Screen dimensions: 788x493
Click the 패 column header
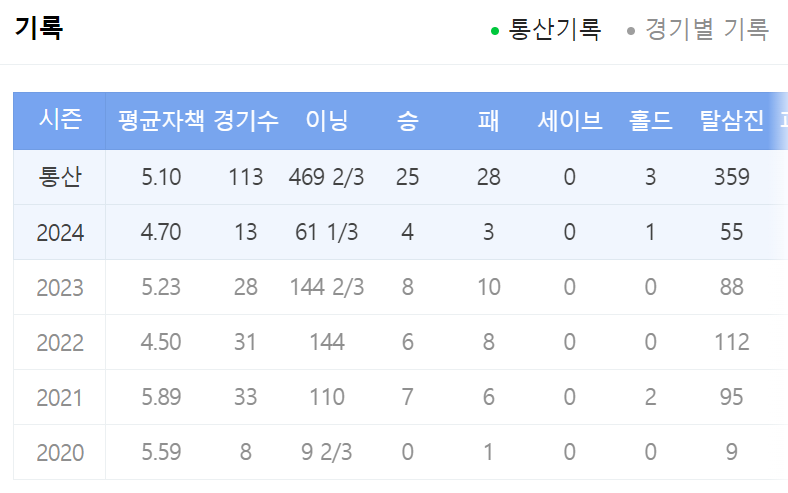(488, 121)
